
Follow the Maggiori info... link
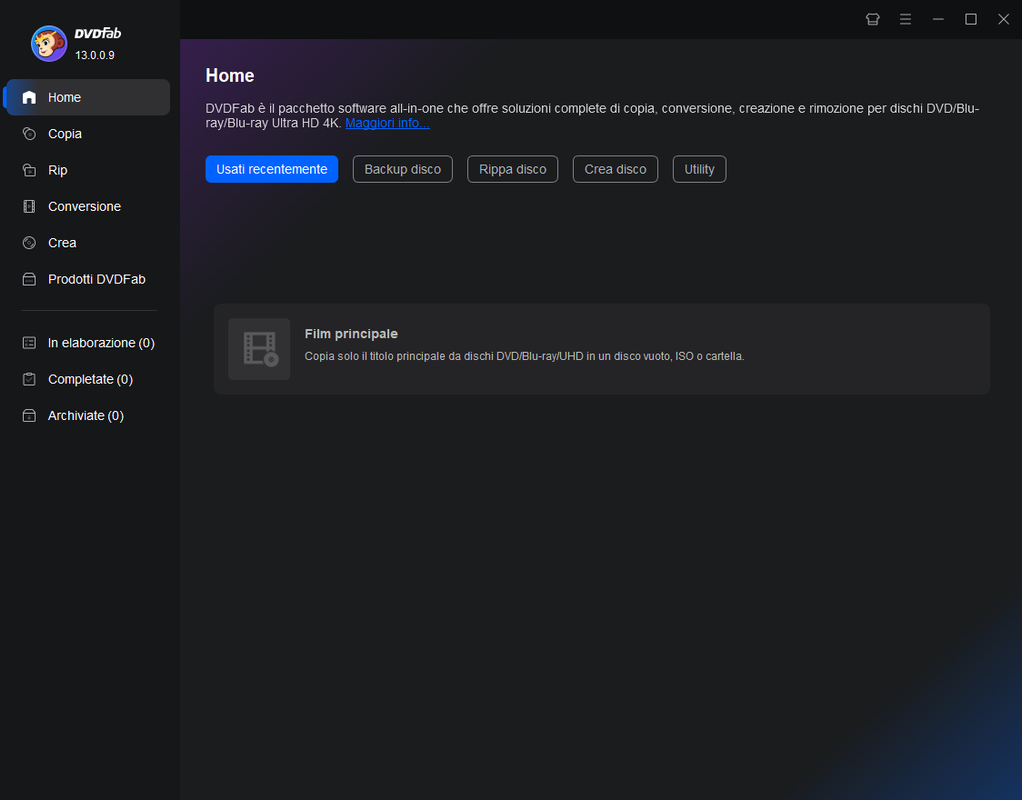[387, 123]
